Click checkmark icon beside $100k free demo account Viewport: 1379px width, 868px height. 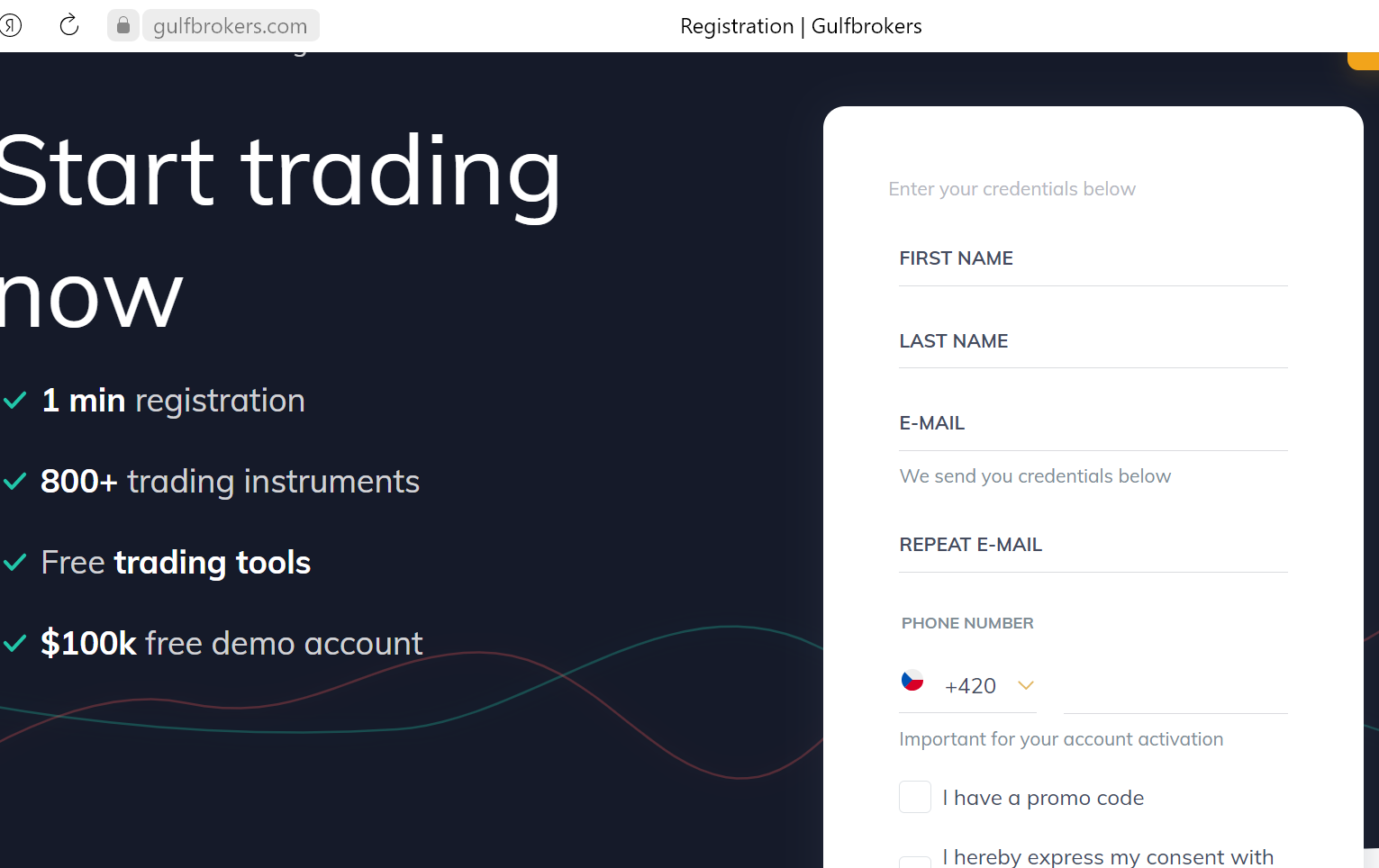(14, 644)
